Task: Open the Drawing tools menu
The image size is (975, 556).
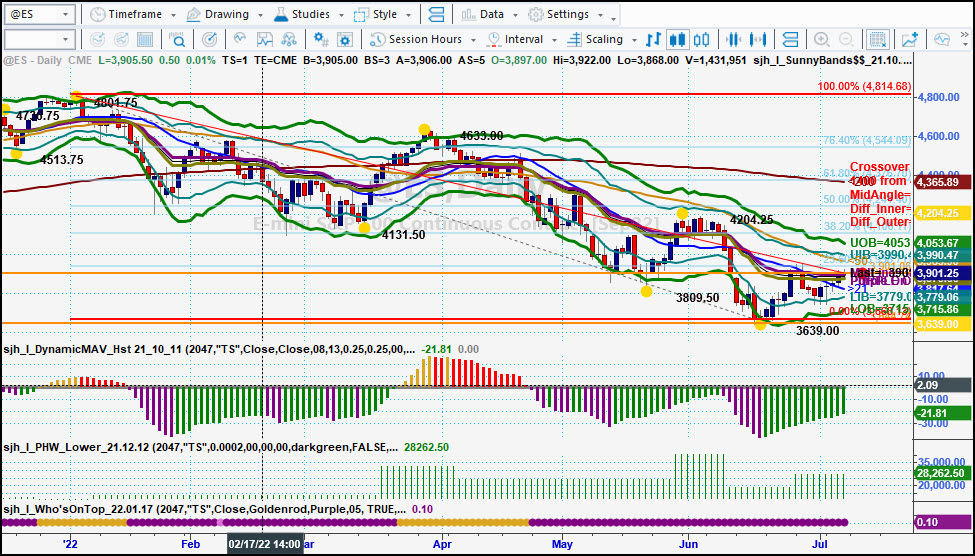Action: pyautogui.click(x=226, y=14)
